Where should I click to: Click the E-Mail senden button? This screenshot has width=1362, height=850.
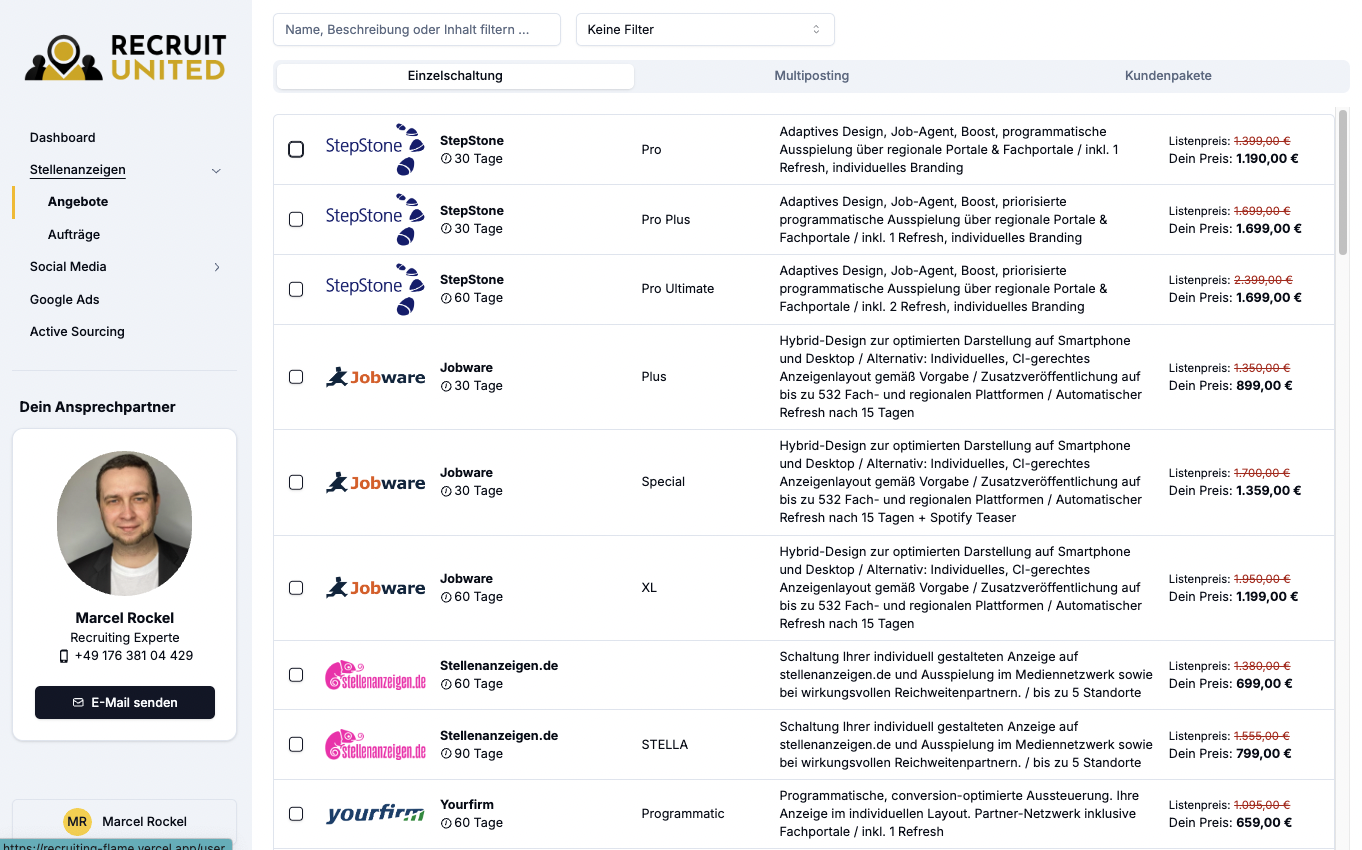click(125, 703)
